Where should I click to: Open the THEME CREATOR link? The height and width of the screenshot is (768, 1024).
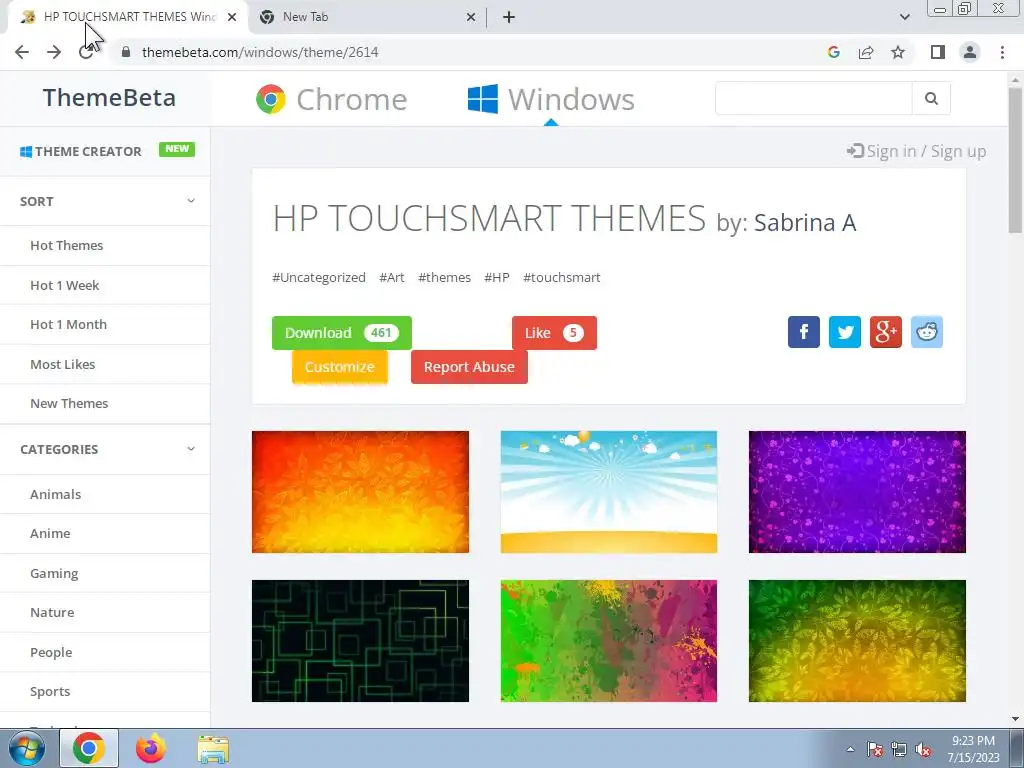click(81, 152)
